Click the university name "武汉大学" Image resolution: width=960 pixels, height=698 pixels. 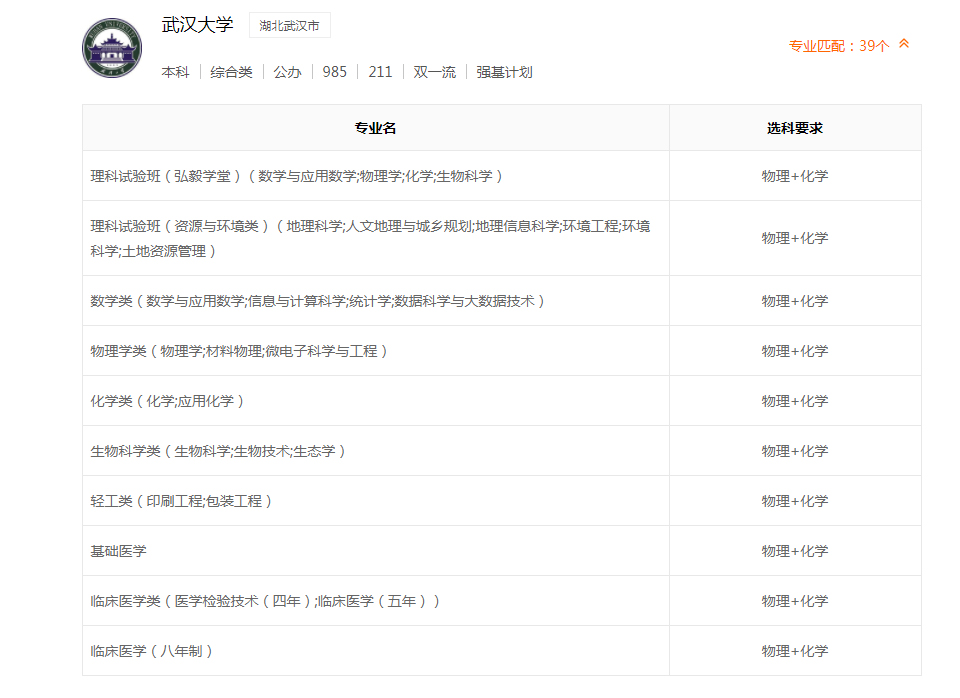coord(195,26)
